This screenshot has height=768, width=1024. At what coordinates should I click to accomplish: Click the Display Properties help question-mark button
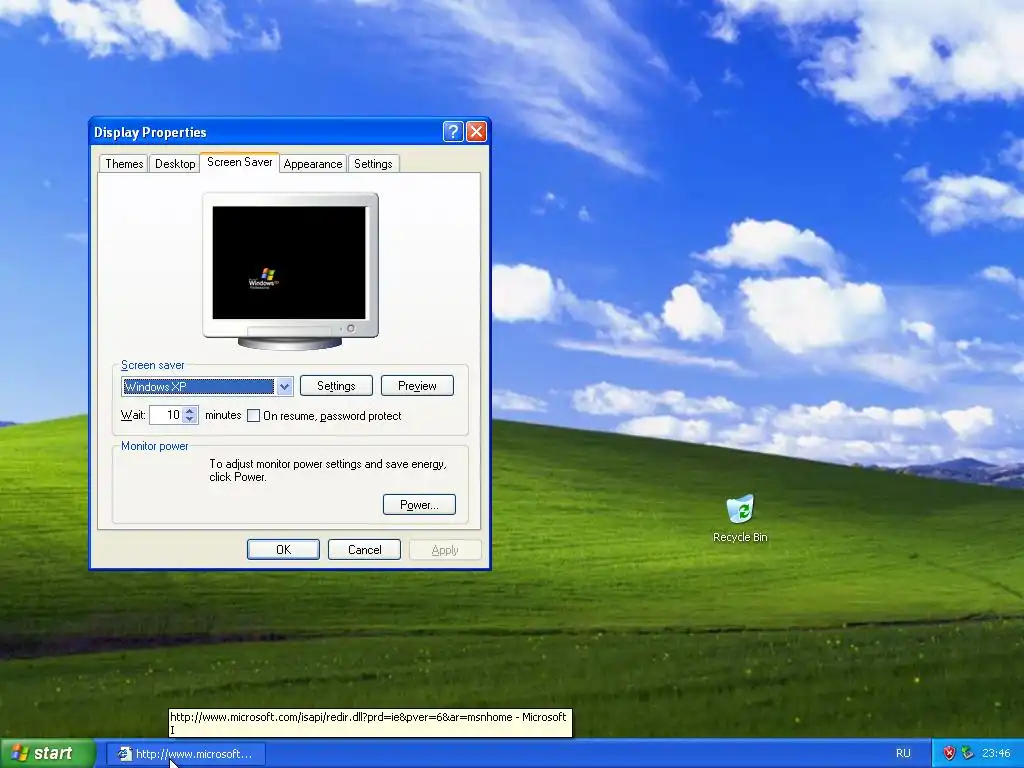[453, 132]
